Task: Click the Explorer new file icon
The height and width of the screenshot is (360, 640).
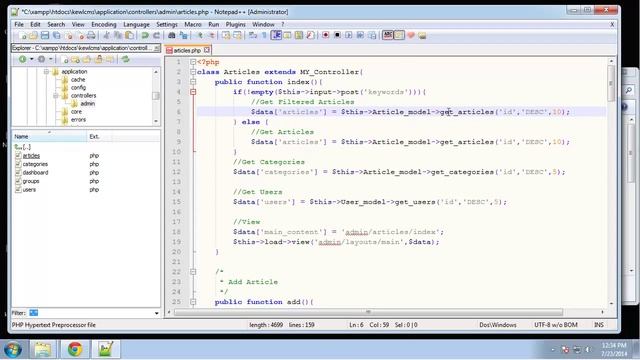Action: coord(65,60)
